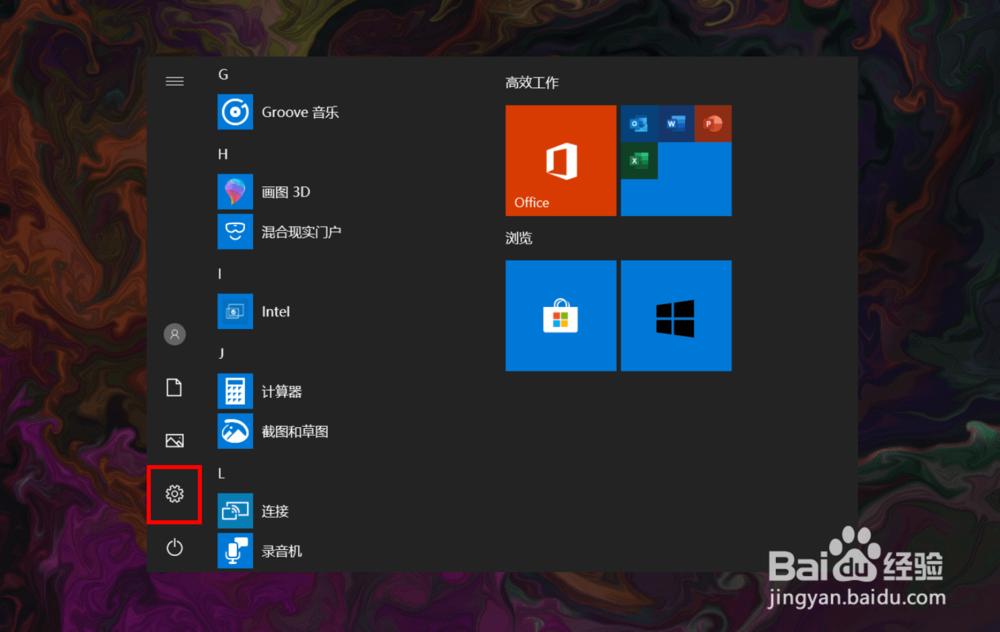Launch Word from its small tile
The width and height of the screenshot is (1000, 632).
pyautogui.click(x=676, y=122)
